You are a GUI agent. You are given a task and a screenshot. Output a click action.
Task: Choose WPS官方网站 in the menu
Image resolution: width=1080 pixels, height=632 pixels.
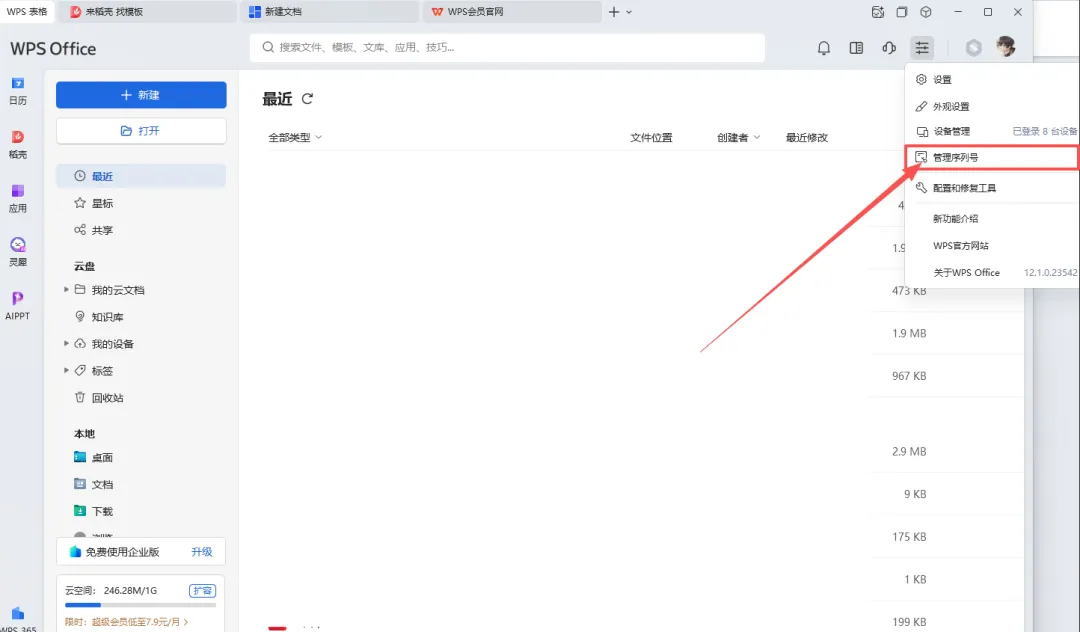992,246
